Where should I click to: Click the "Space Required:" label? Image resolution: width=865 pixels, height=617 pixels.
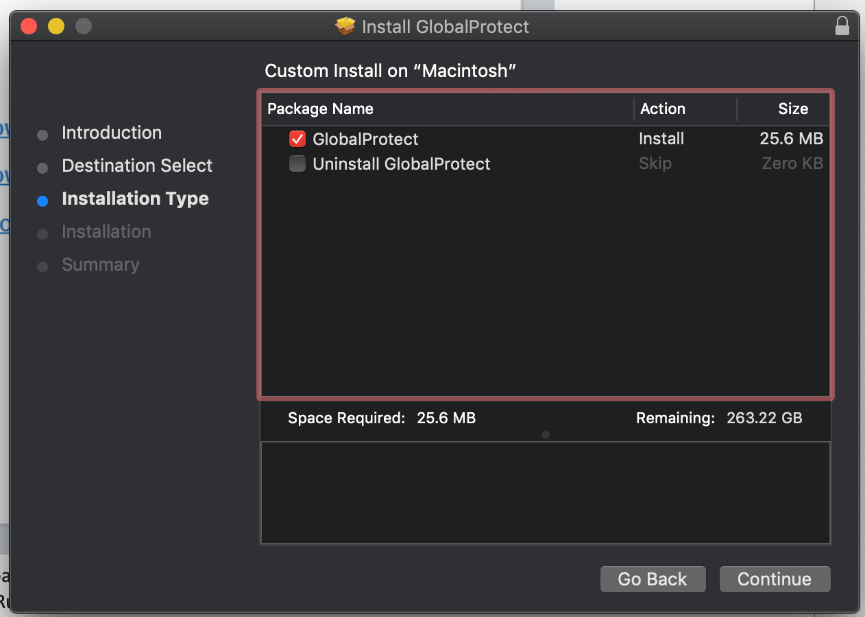click(x=346, y=418)
